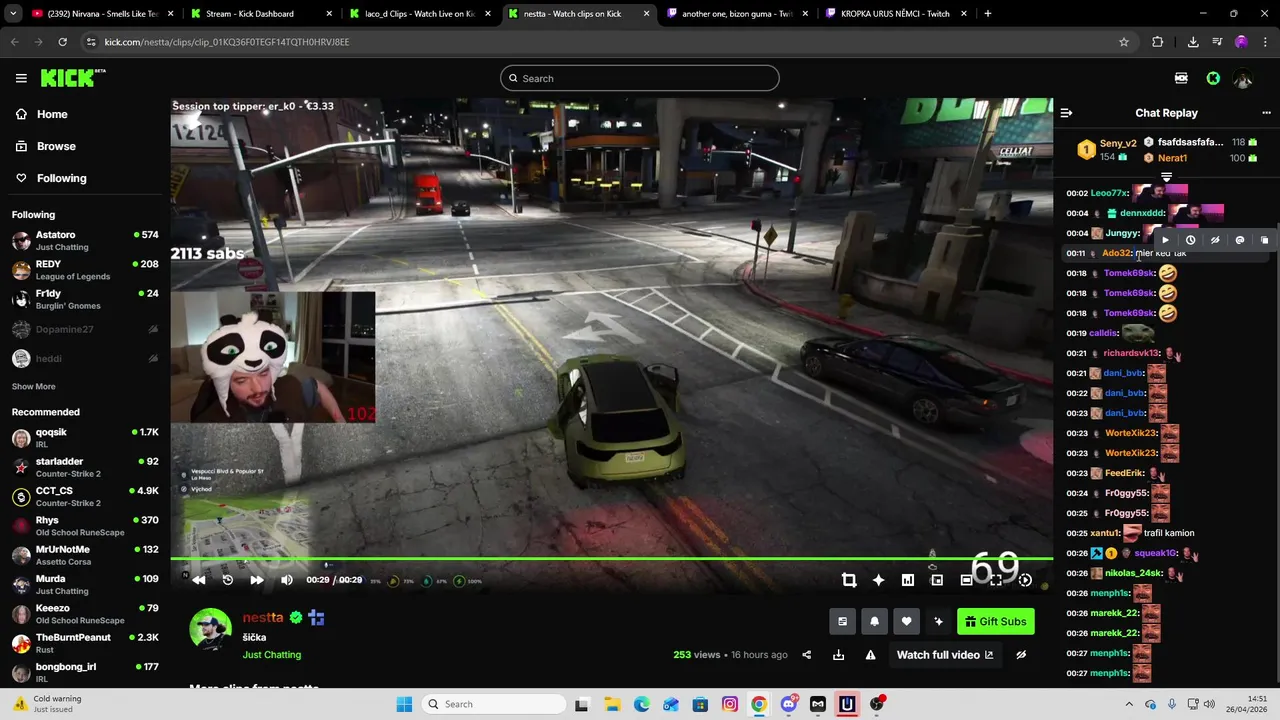Image resolution: width=1280 pixels, height=720 pixels.
Task: Show hidden system tray icons
Action: [1129, 704]
